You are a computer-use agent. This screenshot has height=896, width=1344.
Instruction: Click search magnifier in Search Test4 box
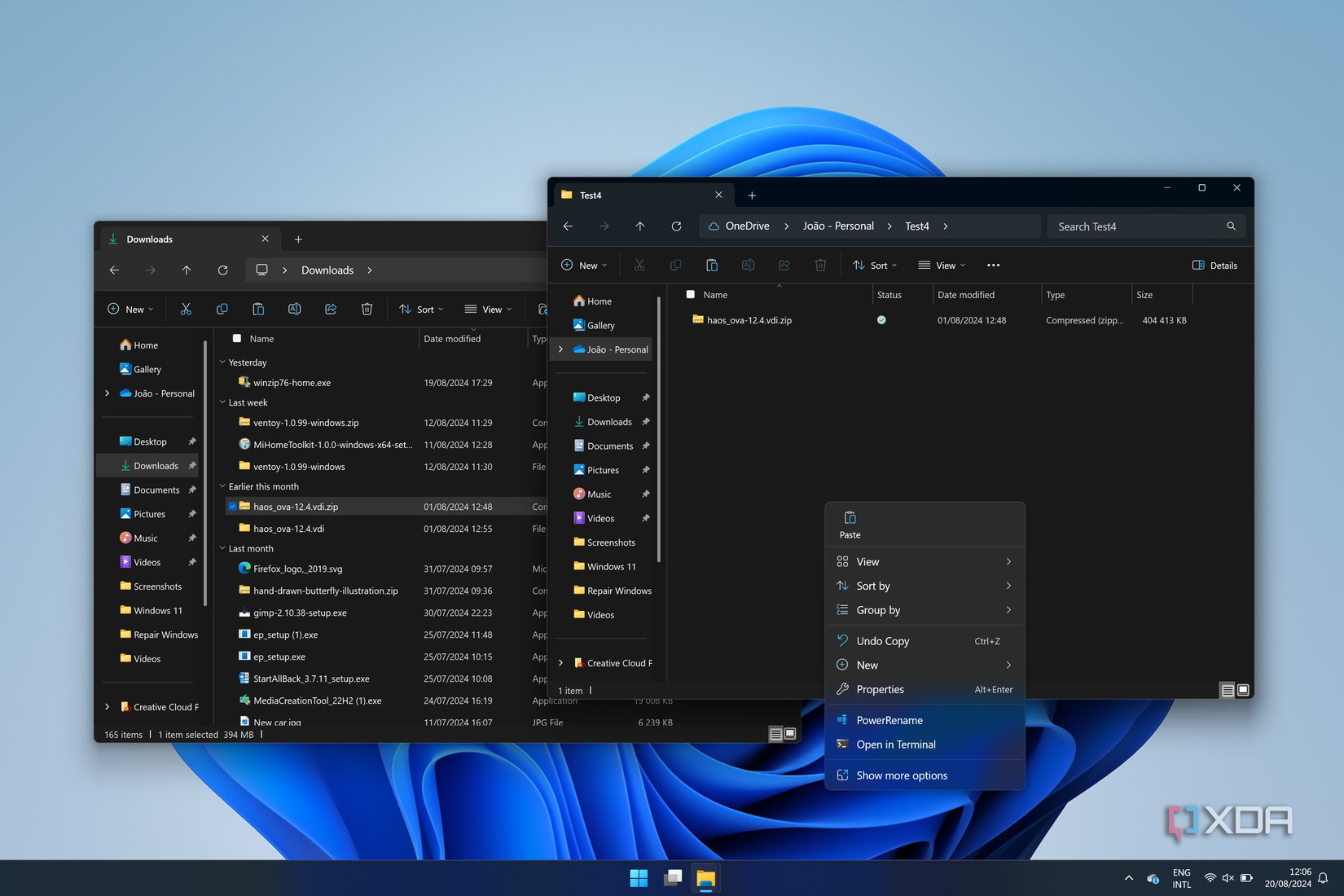[x=1231, y=226]
